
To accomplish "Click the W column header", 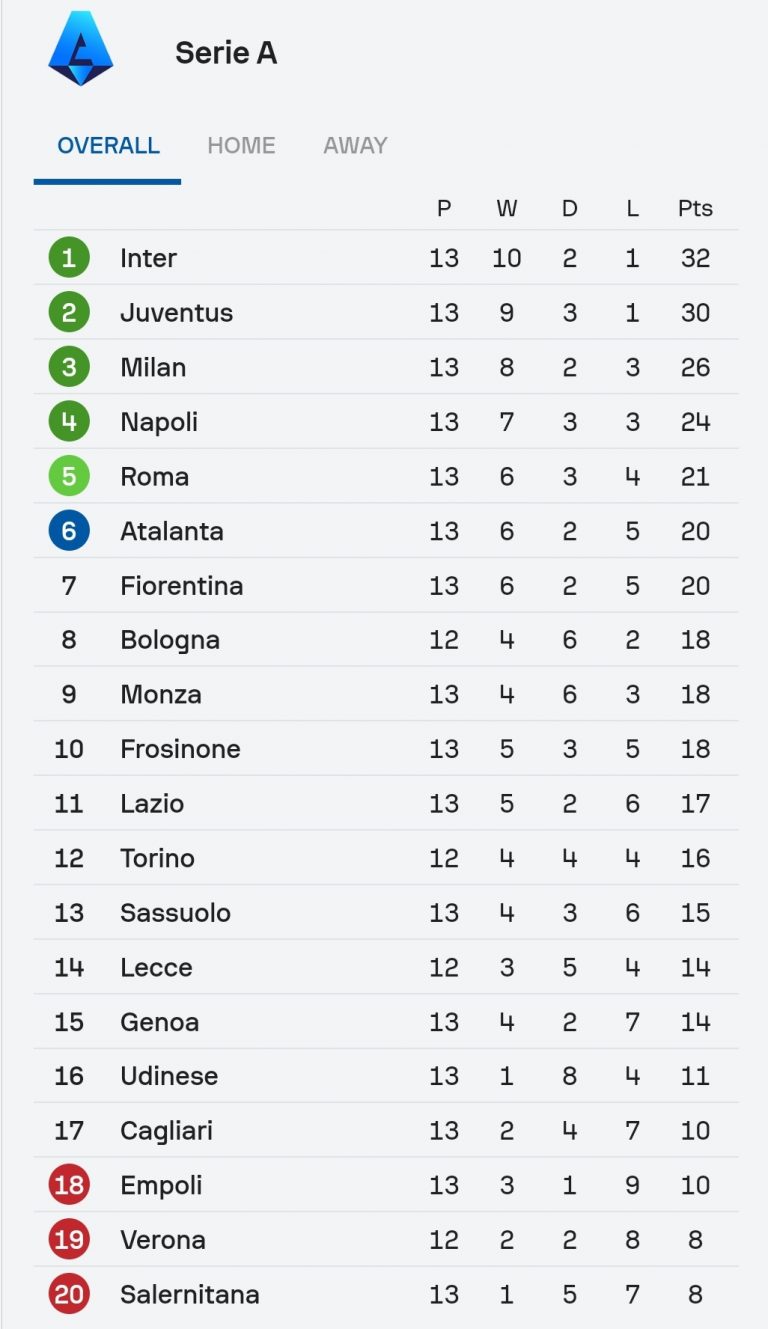I will point(506,208).
